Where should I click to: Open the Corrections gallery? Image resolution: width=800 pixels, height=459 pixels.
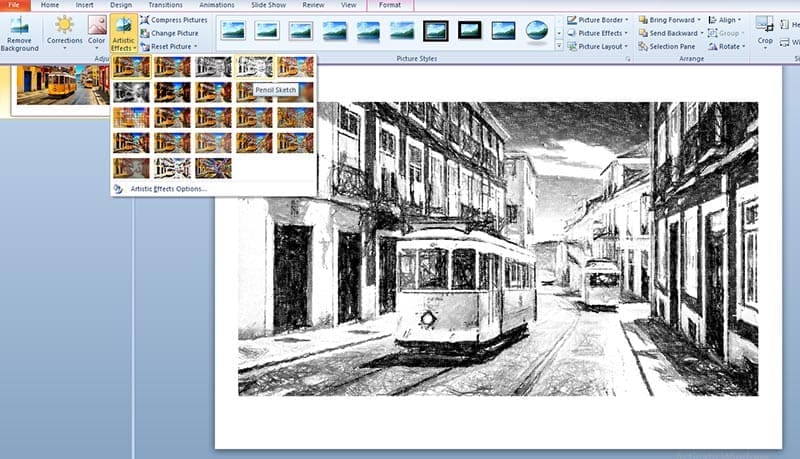click(65, 33)
